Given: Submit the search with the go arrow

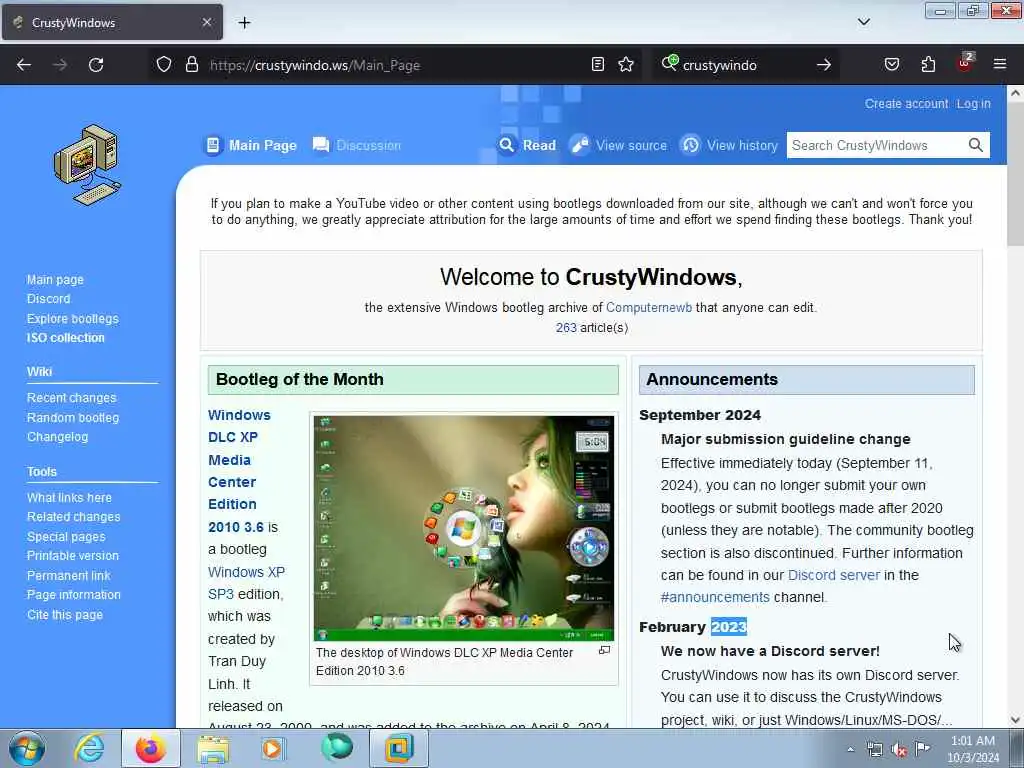Looking at the screenshot, I should [824, 65].
